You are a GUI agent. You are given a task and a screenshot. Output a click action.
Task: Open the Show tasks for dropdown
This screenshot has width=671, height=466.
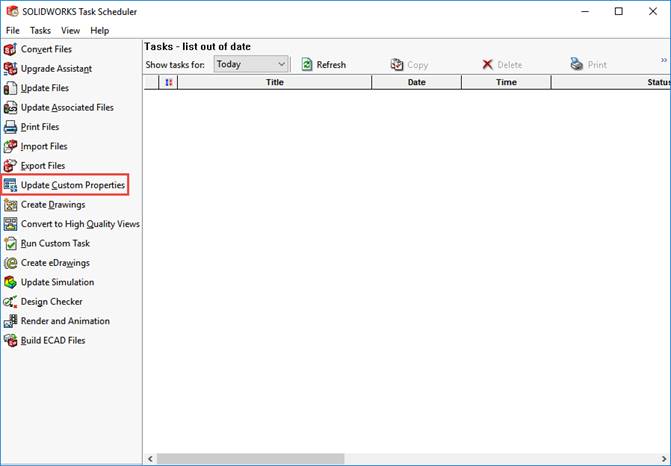[x=251, y=64]
